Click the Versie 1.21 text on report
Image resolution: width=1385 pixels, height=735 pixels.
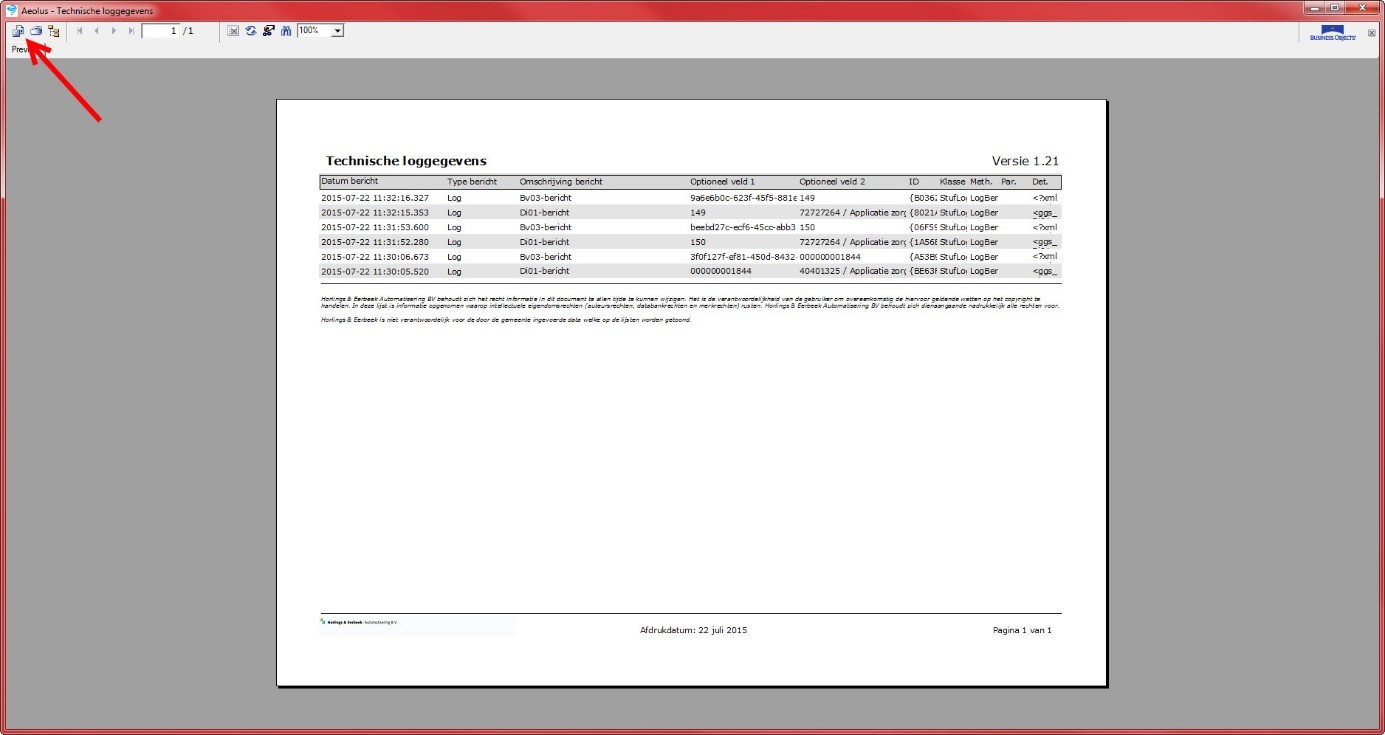pos(1024,161)
